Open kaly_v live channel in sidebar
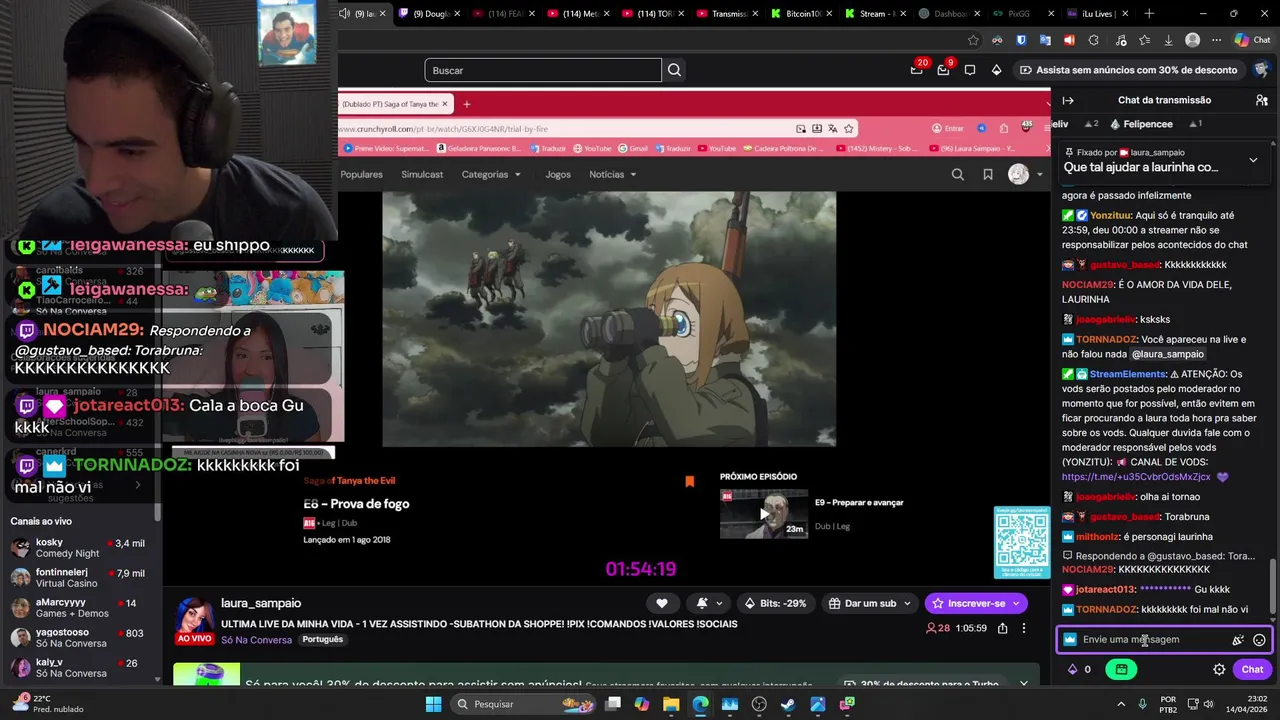The image size is (1280, 720). [82, 668]
